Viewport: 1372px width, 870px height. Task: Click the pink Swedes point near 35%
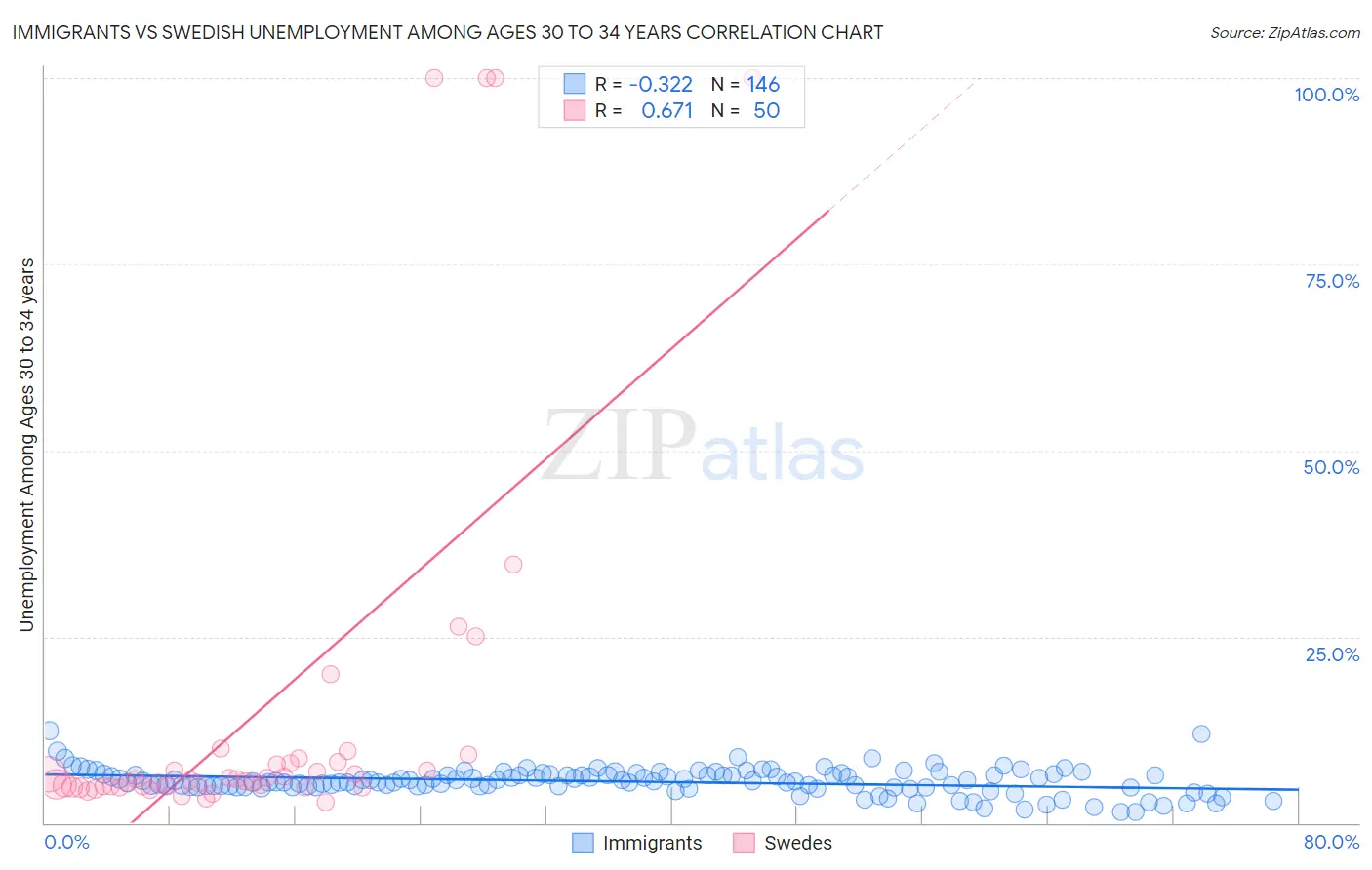(x=513, y=564)
